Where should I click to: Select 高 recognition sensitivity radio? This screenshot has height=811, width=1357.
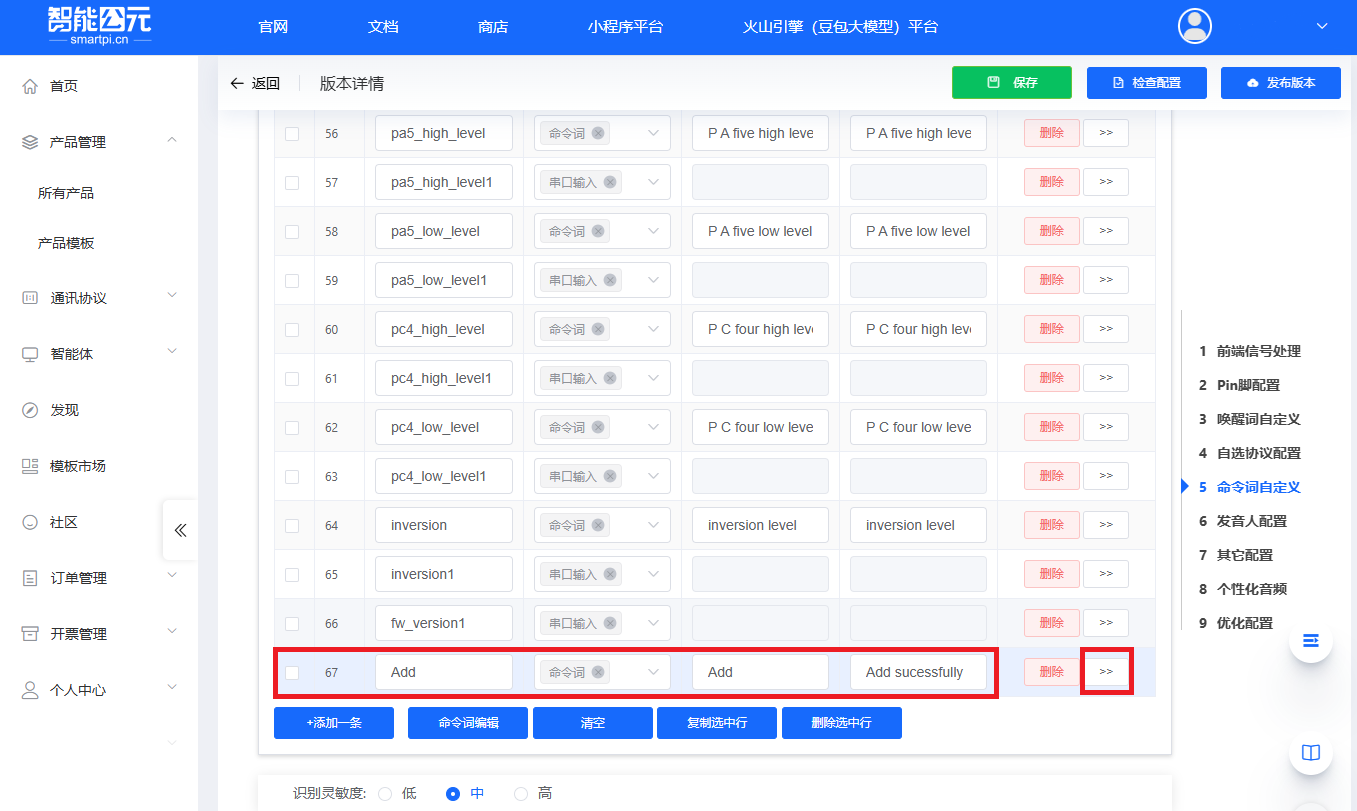point(520,793)
